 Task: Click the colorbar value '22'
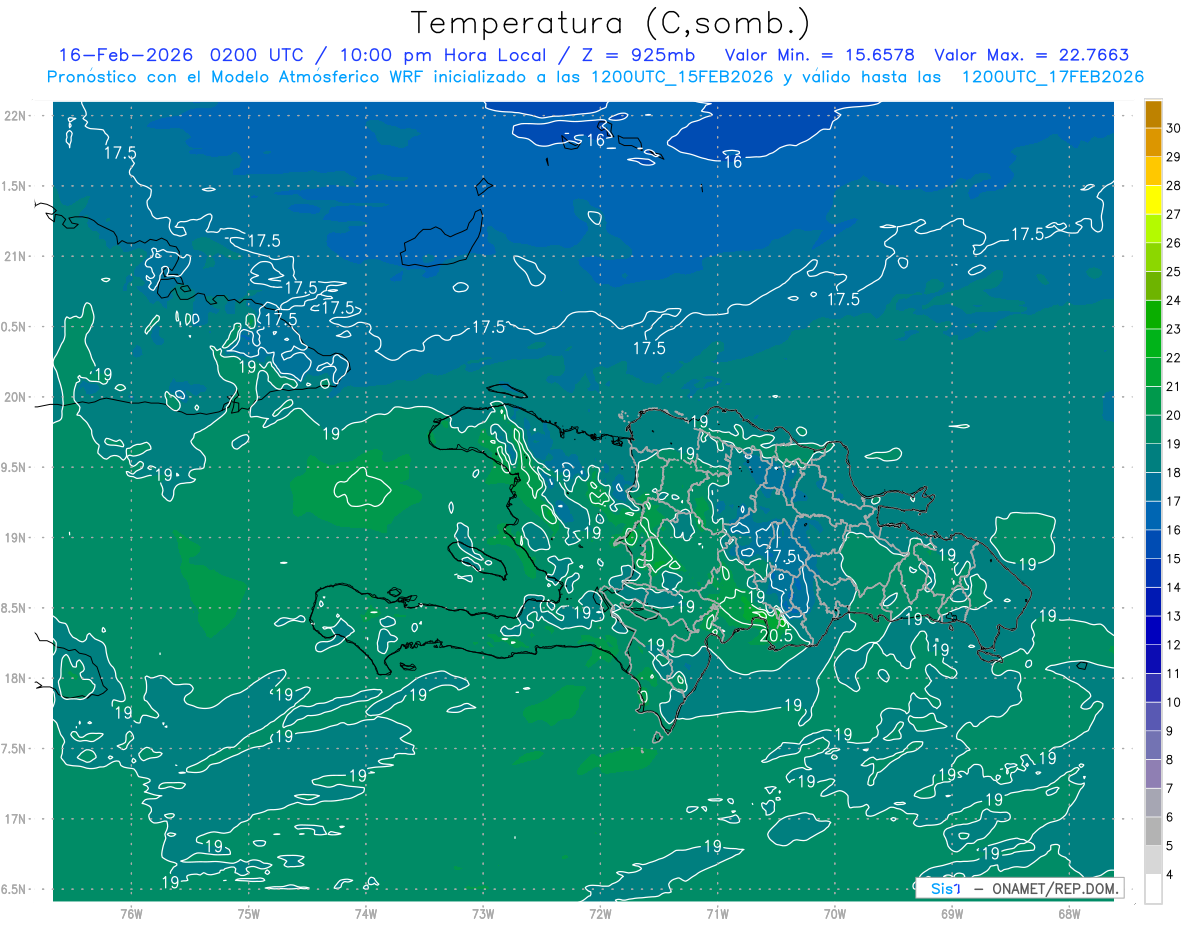point(1173,358)
